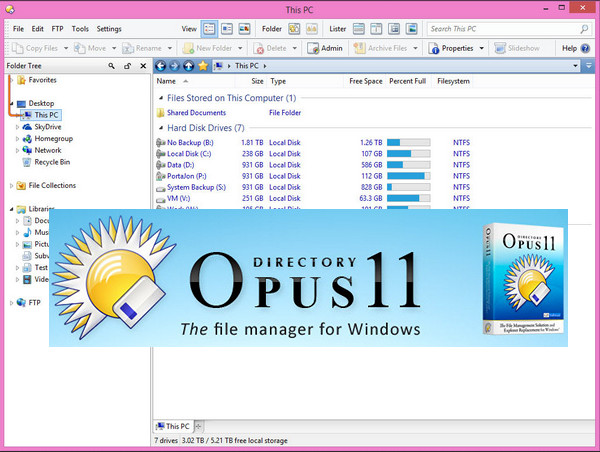Open Copy Files dropdown arrow

pos(66,48)
